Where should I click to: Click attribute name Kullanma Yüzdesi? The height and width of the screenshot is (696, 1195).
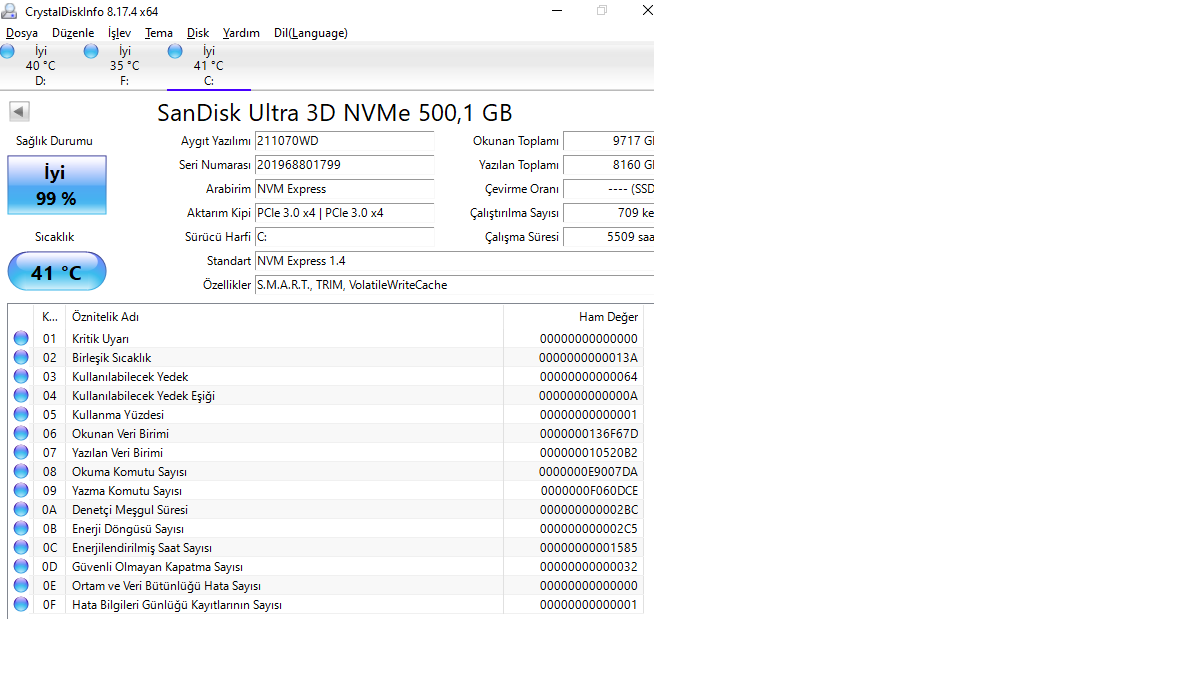(118, 415)
